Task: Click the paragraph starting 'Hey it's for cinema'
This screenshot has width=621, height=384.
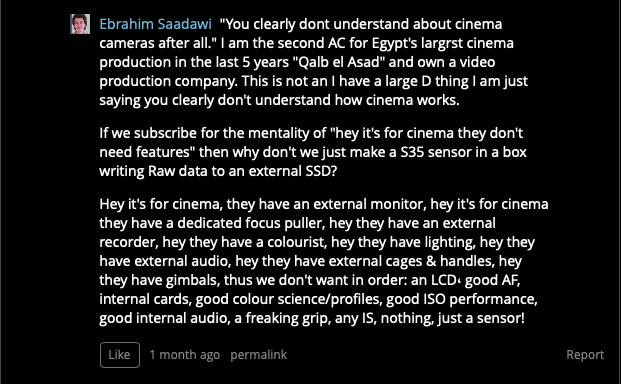Action: point(324,261)
